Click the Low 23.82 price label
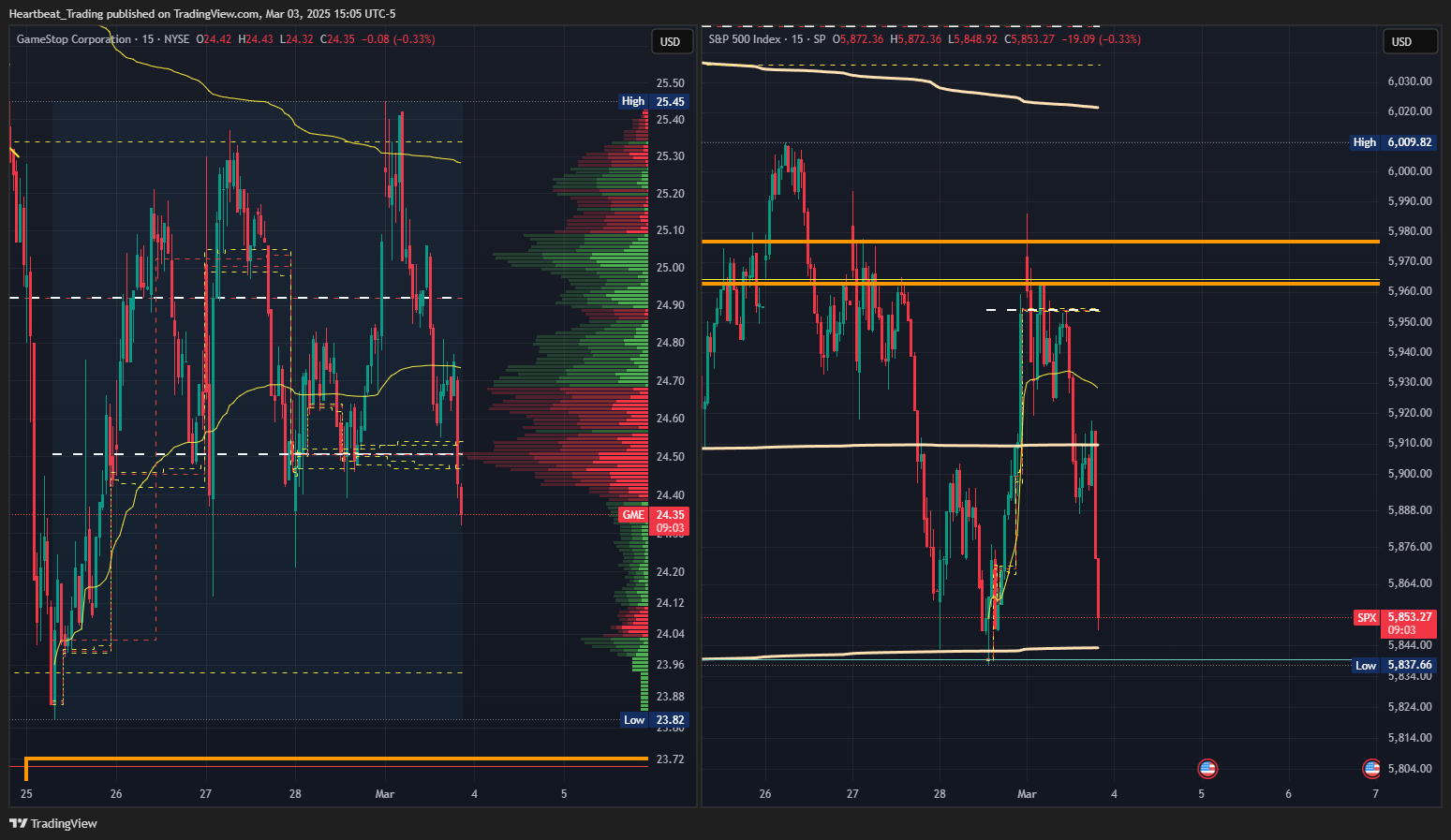 pos(655,720)
